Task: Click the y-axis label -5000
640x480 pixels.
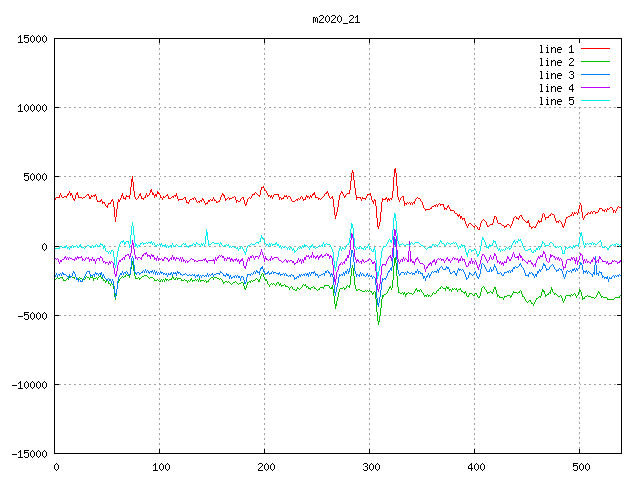Action: pyautogui.click(x=32, y=316)
